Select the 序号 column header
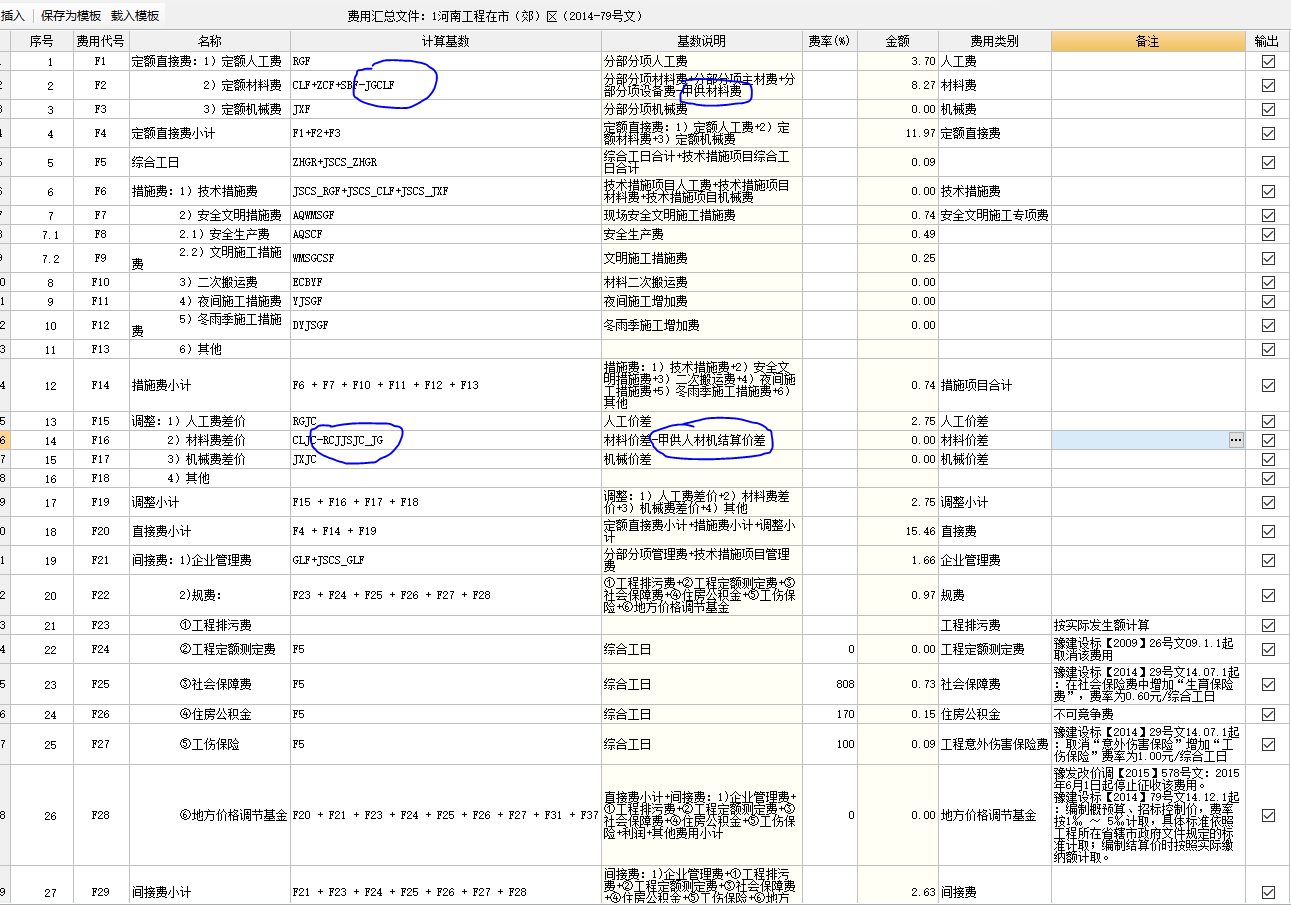Screen dimensions: 1291x905 42,41
